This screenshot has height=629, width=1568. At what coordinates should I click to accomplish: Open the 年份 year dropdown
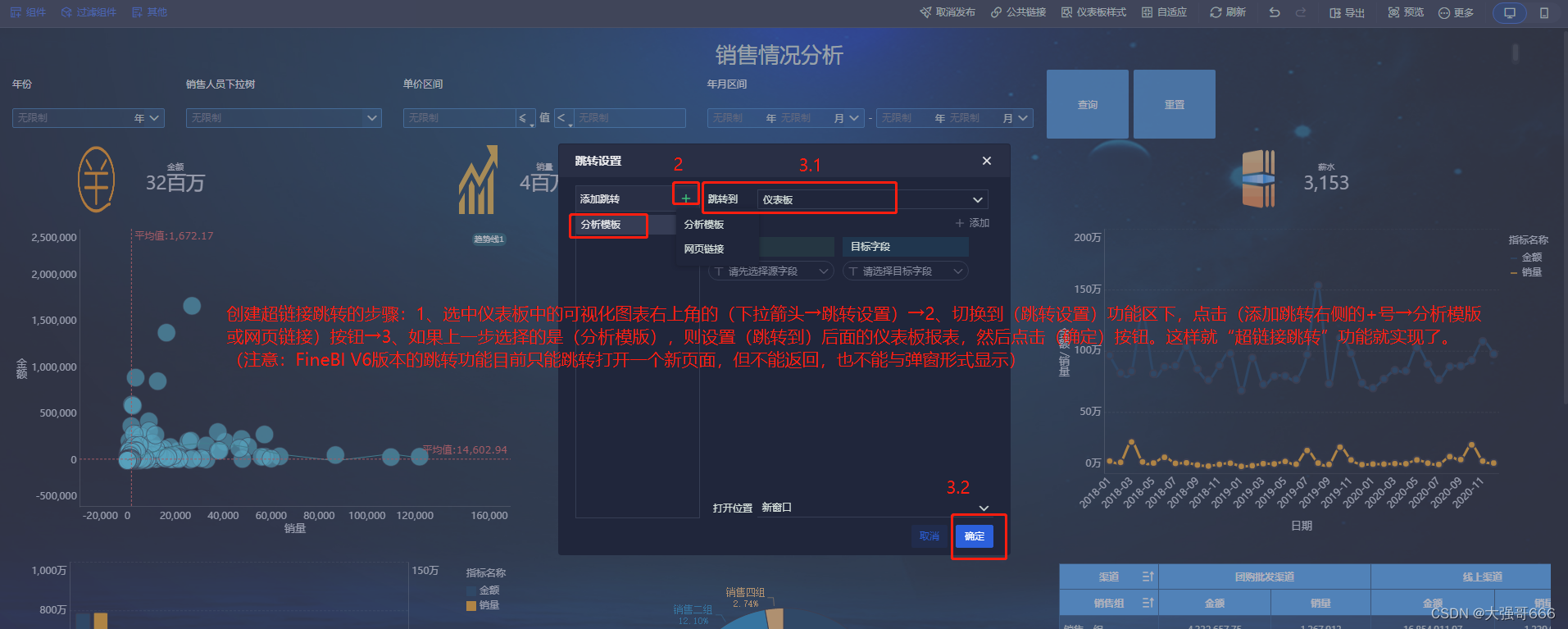point(89,118)
